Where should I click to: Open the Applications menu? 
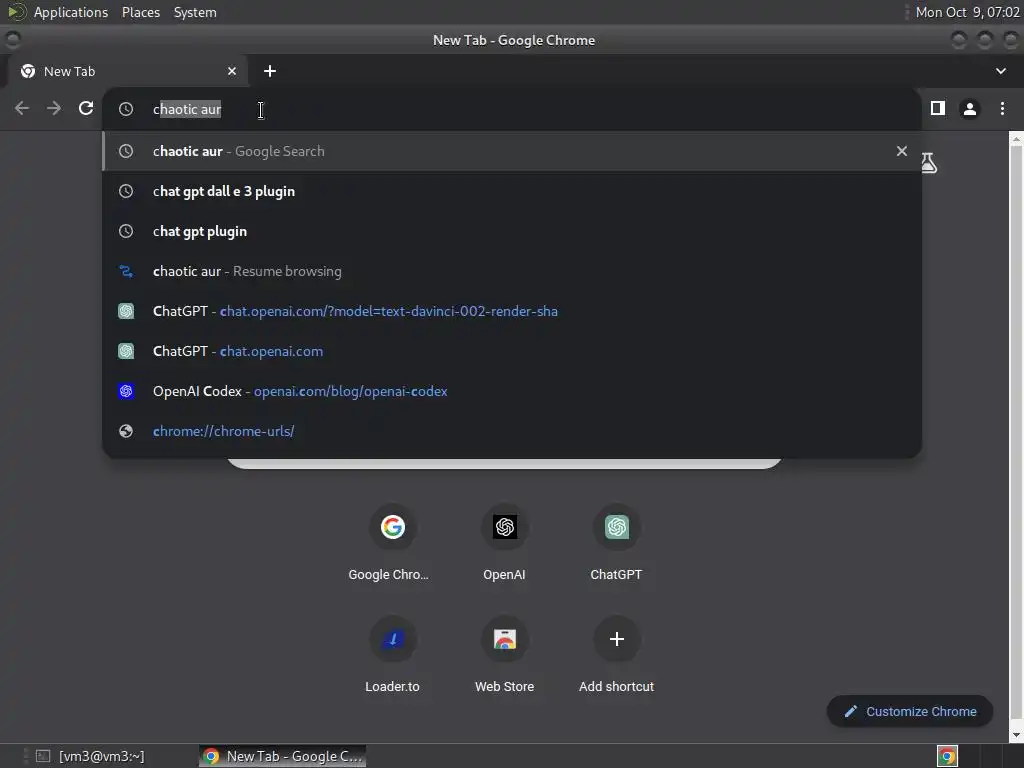pyautogui.click(x=71, y=12)
